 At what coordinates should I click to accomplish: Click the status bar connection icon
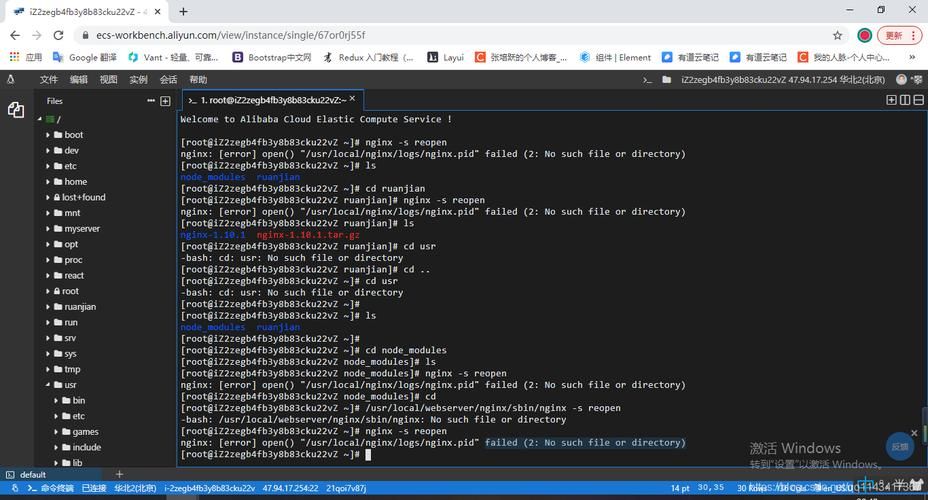15,488
